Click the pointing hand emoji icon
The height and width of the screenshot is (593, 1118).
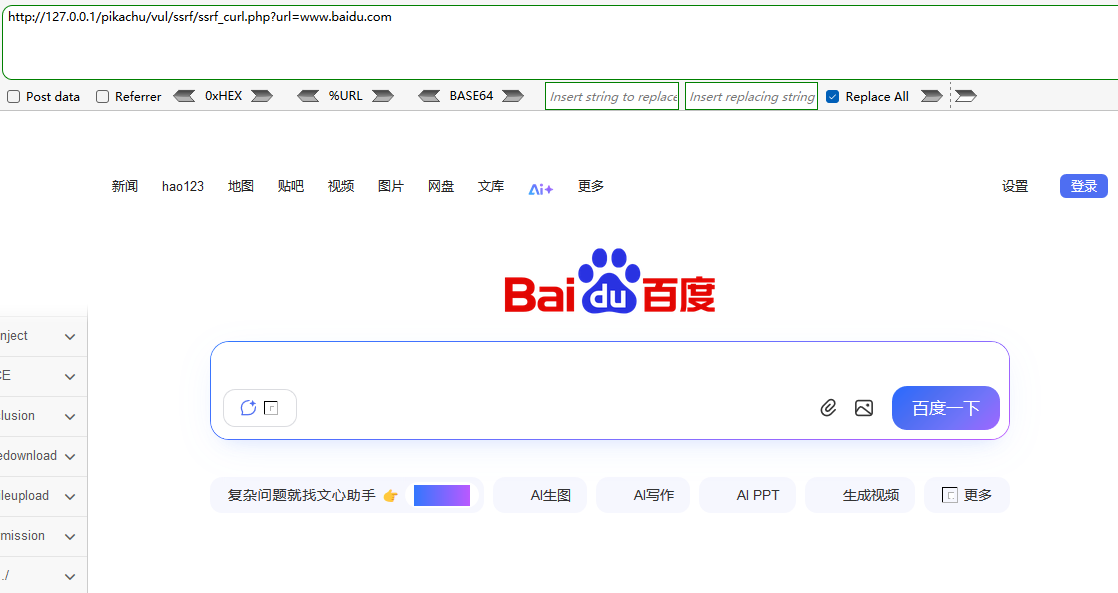click(x=390, y=495)
